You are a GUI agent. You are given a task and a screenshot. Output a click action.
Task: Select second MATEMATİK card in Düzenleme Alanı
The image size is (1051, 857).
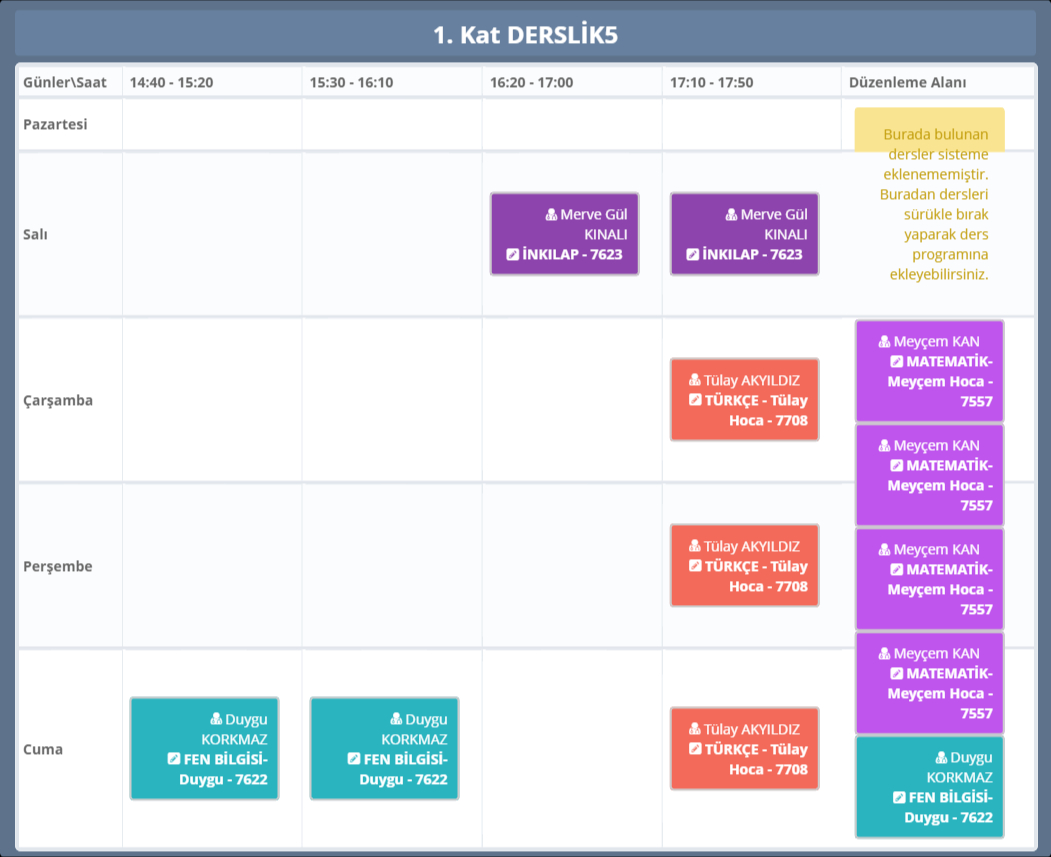tap(929, 475)
